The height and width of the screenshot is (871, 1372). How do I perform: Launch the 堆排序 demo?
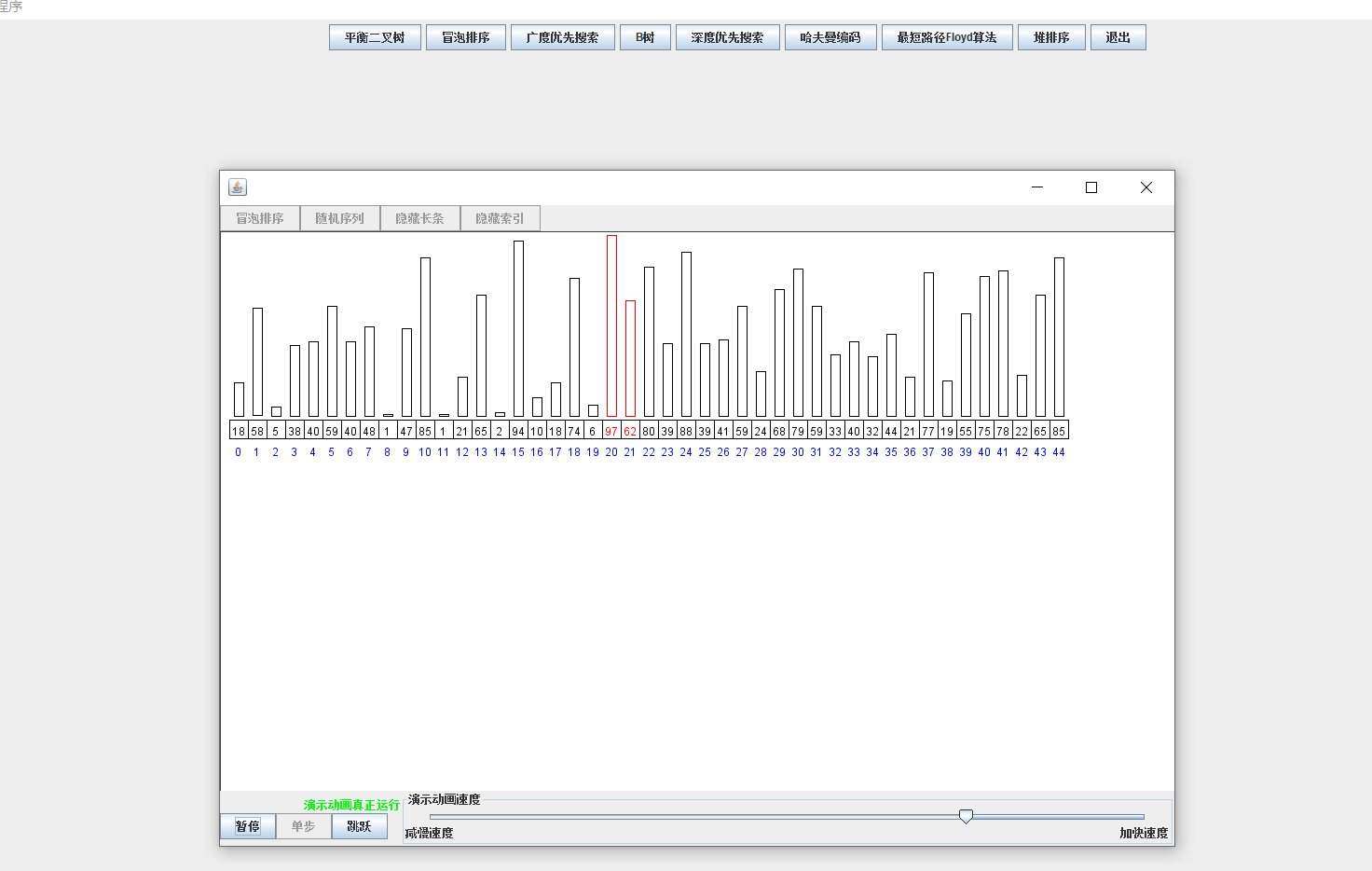1051,37
